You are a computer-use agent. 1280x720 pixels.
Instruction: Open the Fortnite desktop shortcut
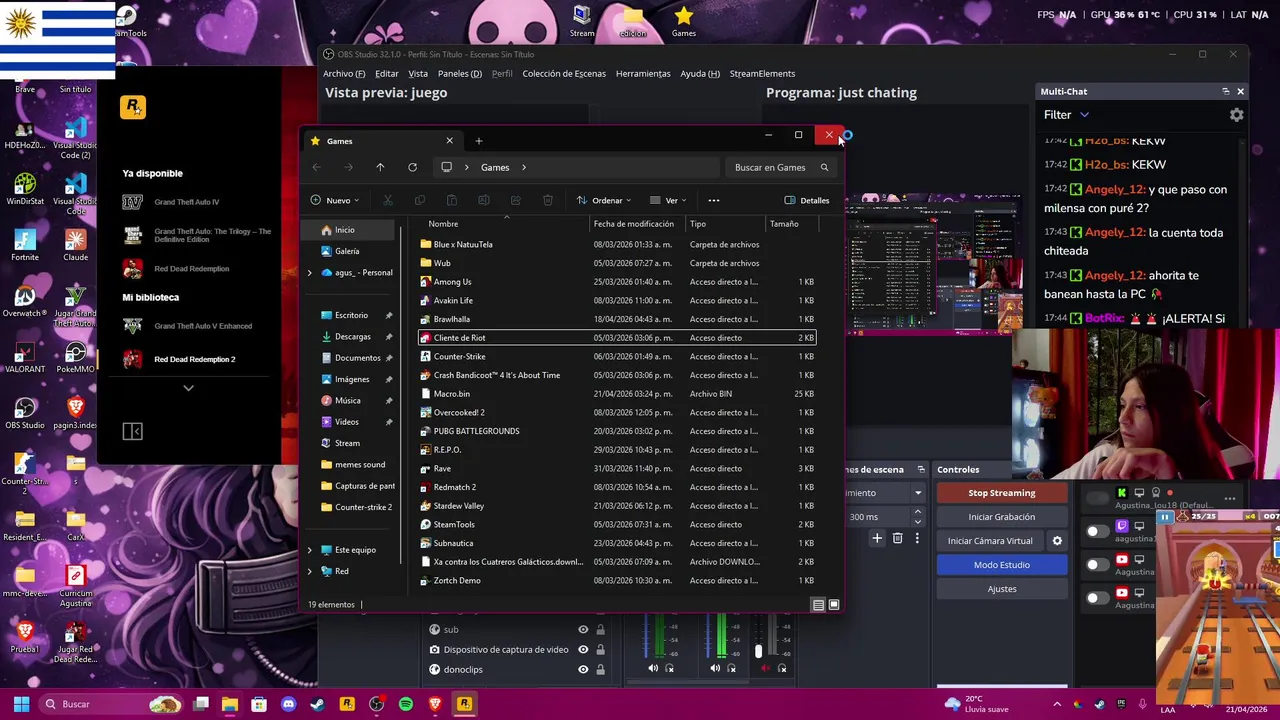25,245
